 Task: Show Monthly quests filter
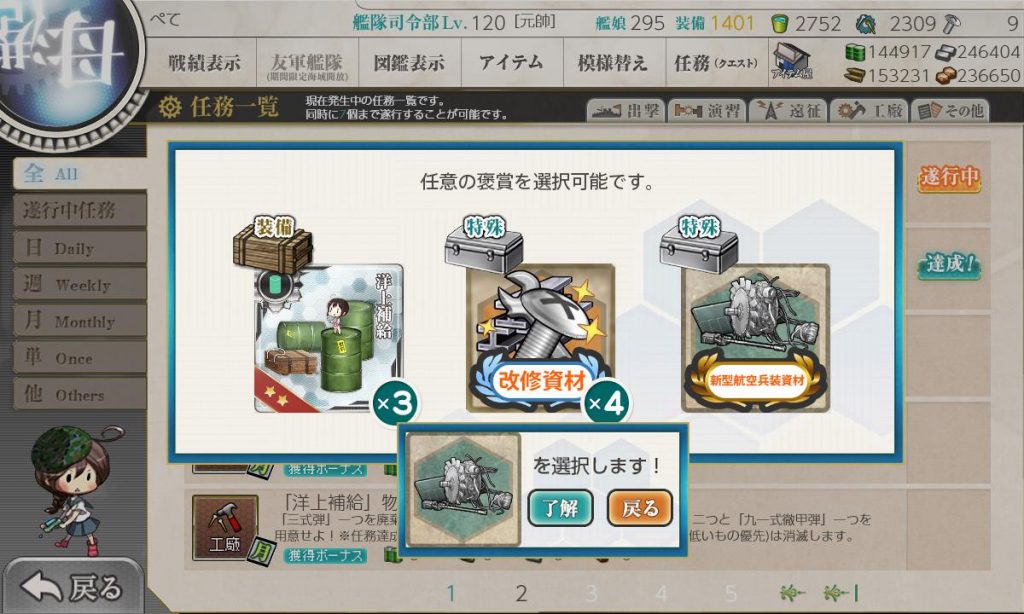80,321
